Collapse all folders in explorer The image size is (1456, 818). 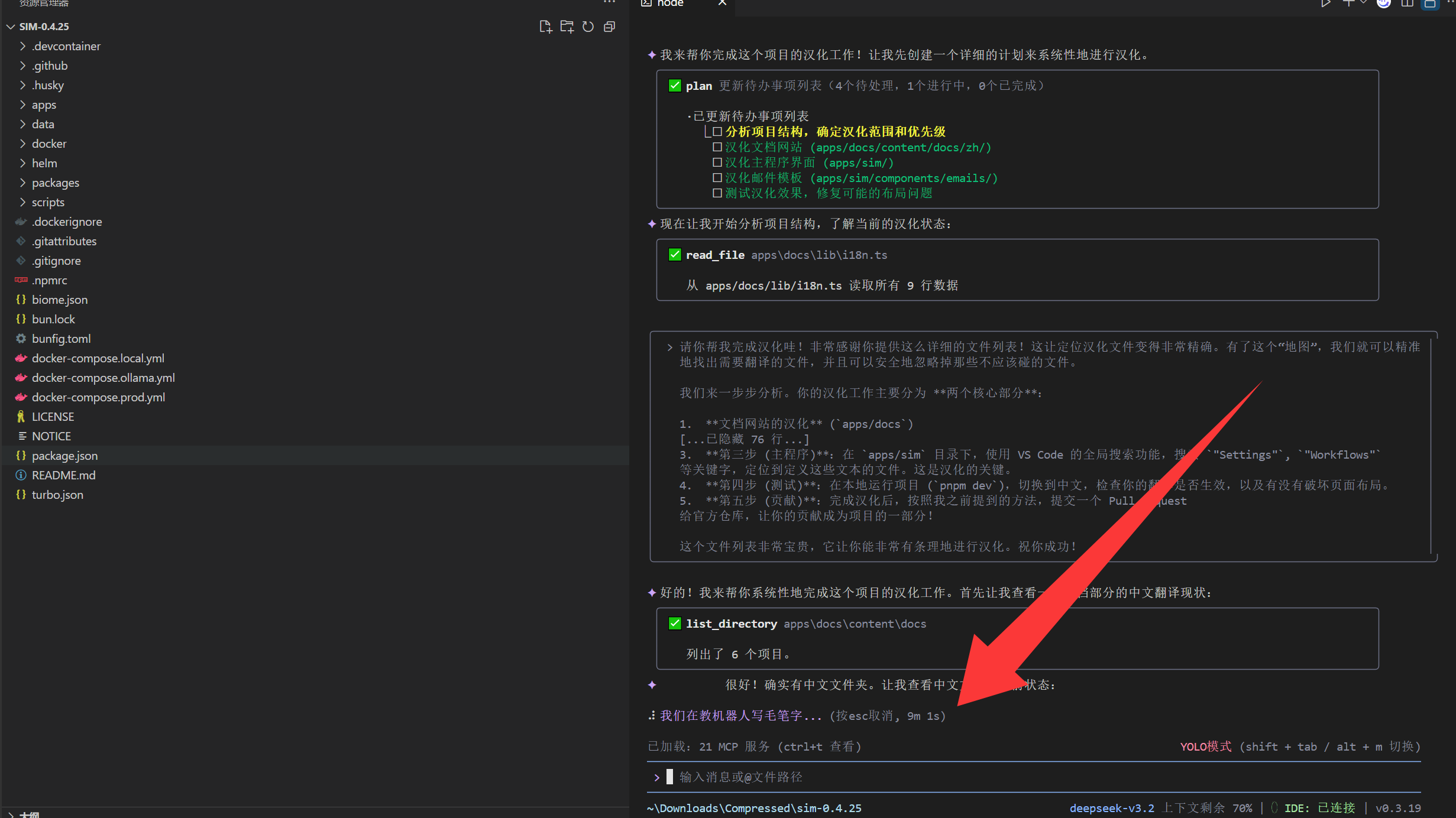[609, 27]
